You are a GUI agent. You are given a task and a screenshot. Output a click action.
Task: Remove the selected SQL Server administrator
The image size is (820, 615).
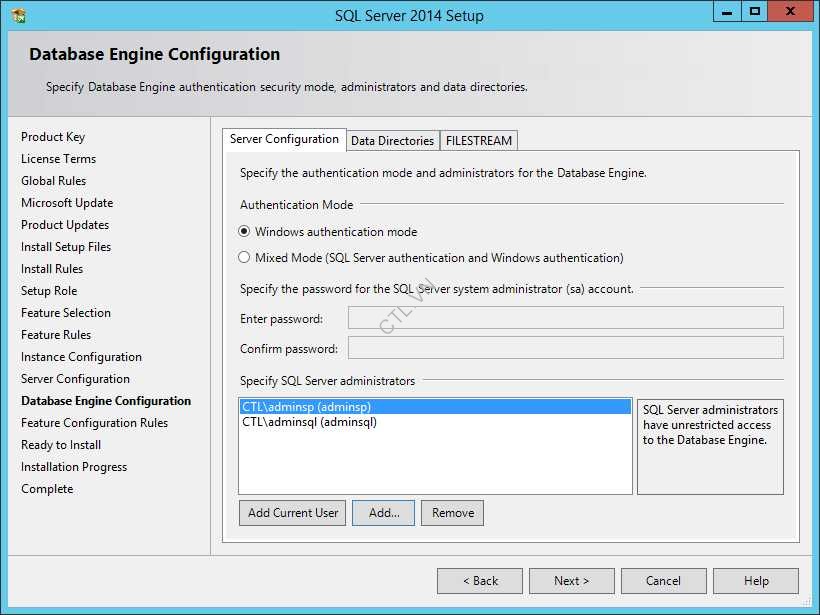pos(452,512)
